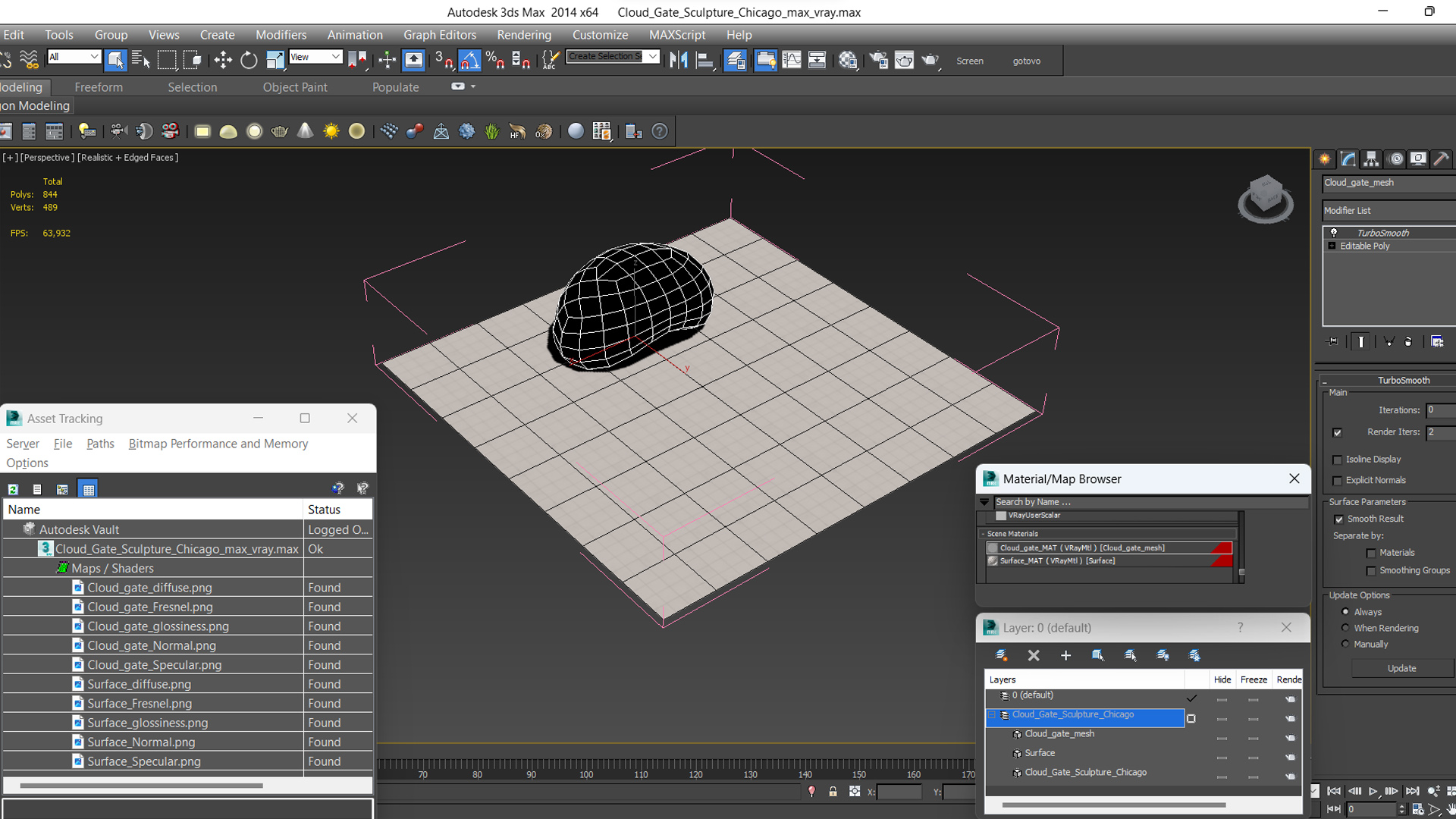Viewport: 1456px width, 819px height.
Task: Refresh the Asset Tracking list
Action: coord(13,489)
